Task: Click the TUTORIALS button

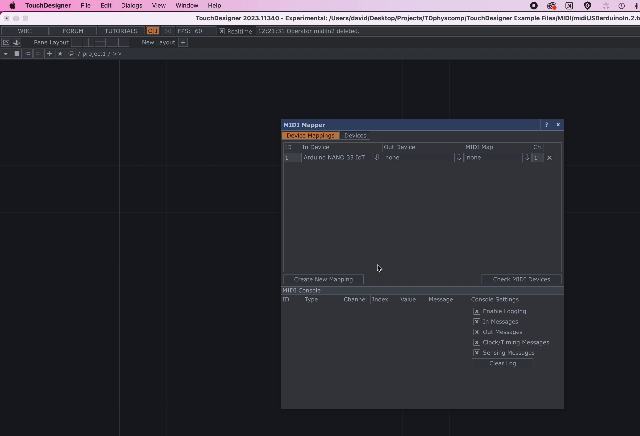Action: [x=121, y=31]
